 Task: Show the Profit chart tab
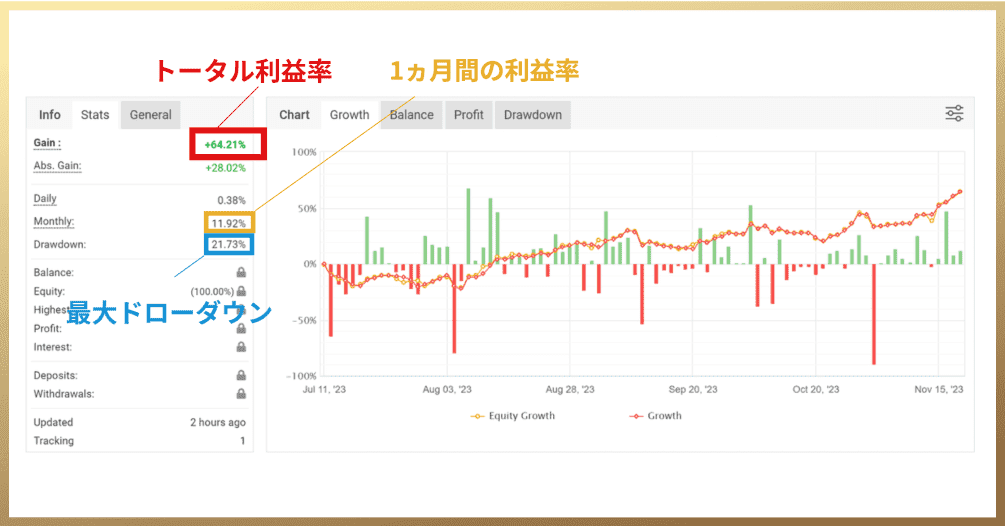click(x=468, y=115)
